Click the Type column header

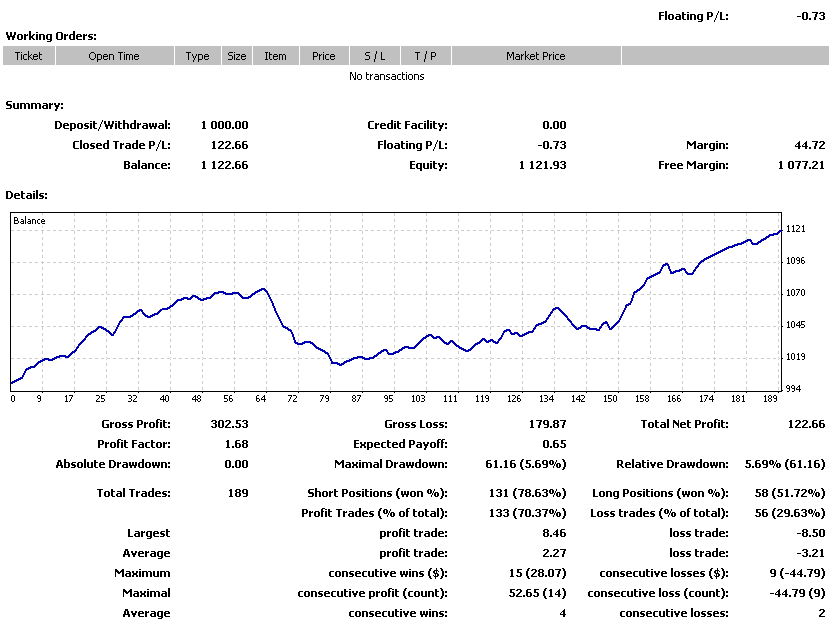[198, 56]
